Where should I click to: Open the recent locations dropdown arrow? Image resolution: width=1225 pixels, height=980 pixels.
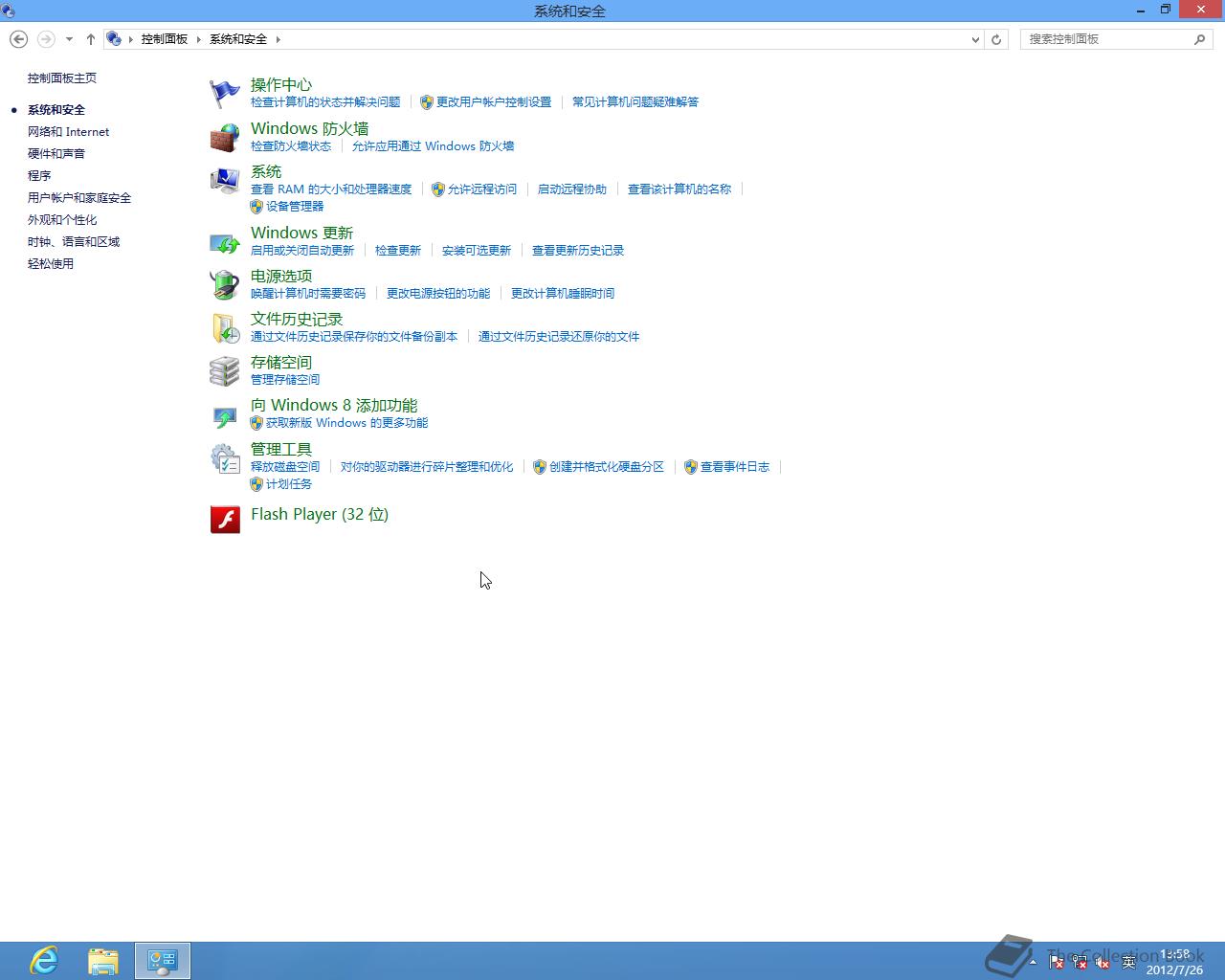pyautogui.click(x=69, y=39)
